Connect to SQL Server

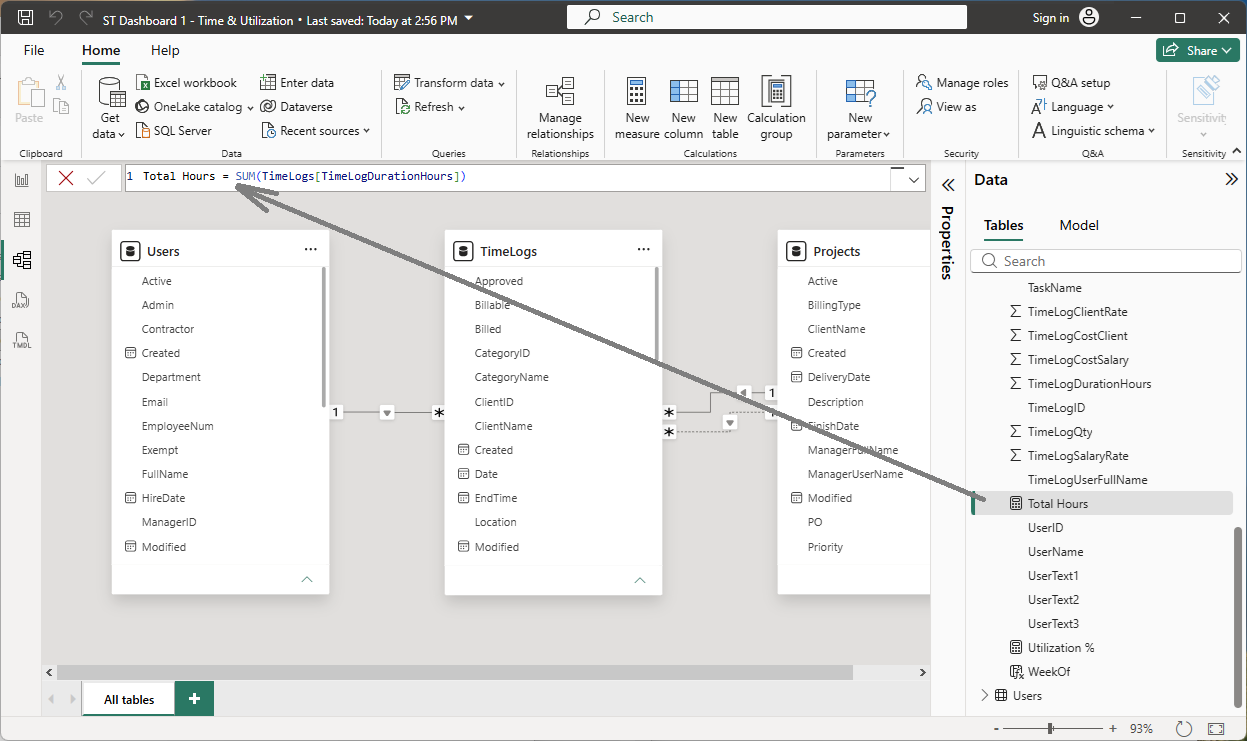click(x=173, y=131)
